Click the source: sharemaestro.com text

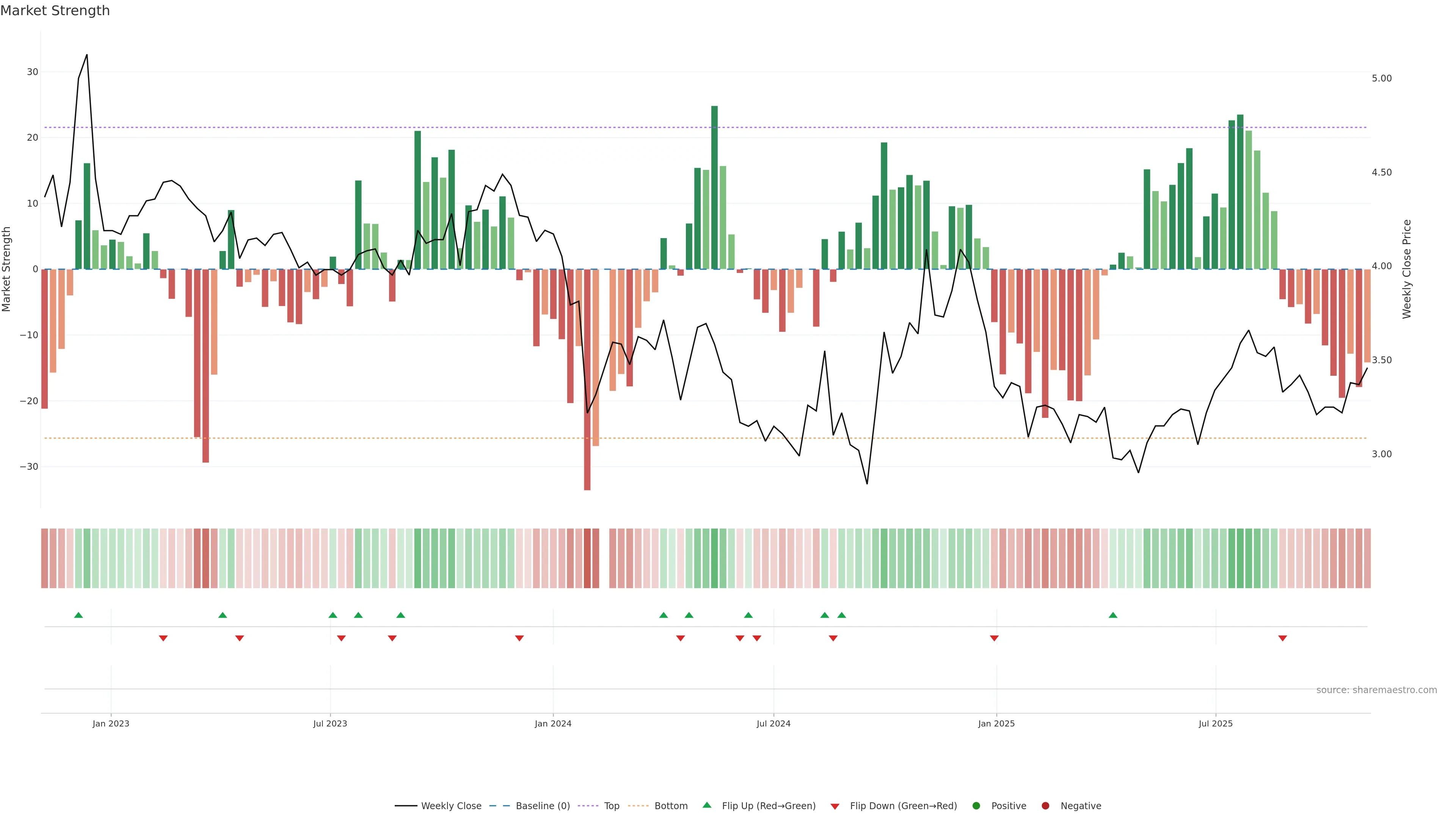pos(1376,690)
